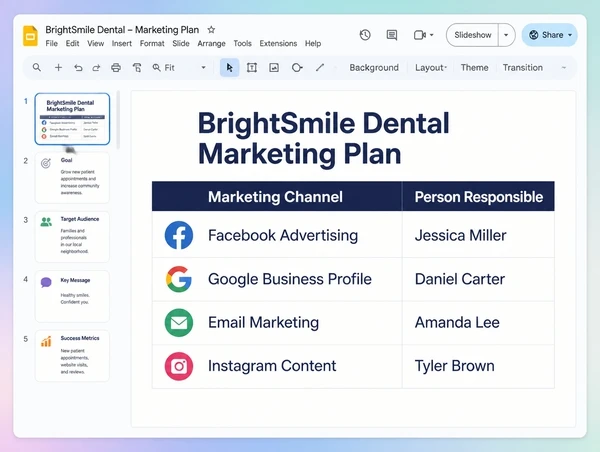The width and height of the screenshot is (600, 452).
Task: Click the Instagram icon in table
Action: (x=179, y=366)
